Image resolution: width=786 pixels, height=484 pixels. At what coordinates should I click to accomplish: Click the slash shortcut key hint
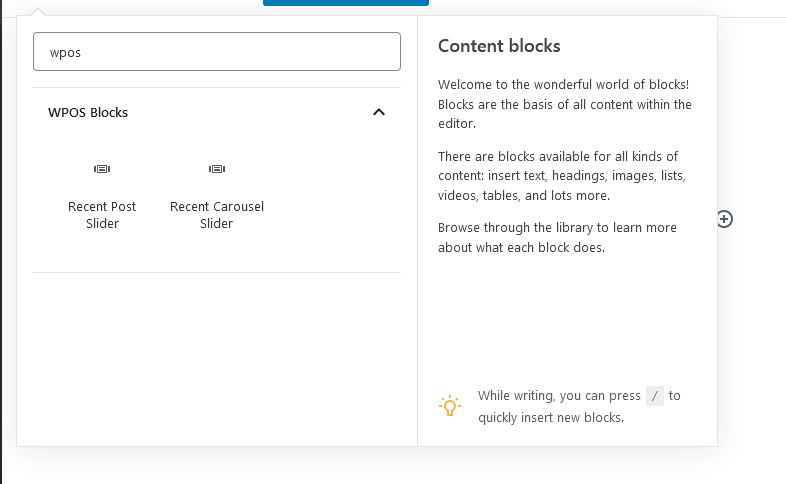click(x=655, y=396)
